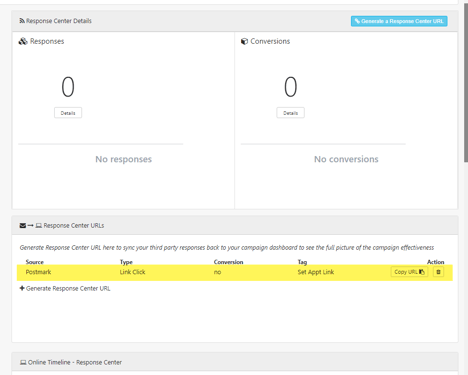
Task: Delete the Postmark URL with trash icon
Action: [438, 272]
